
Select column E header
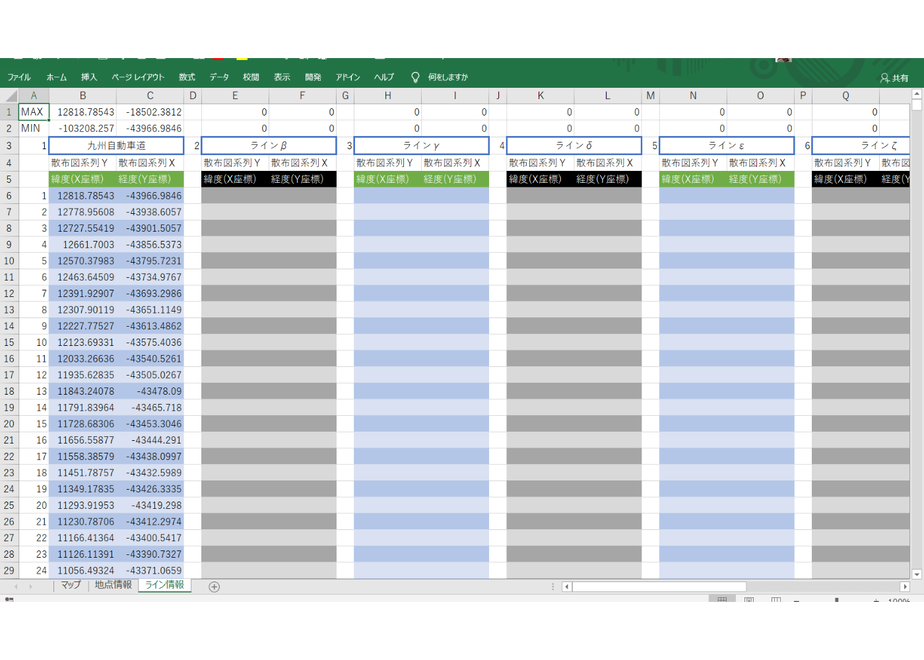pyautogui.click(x=235, y=95)
